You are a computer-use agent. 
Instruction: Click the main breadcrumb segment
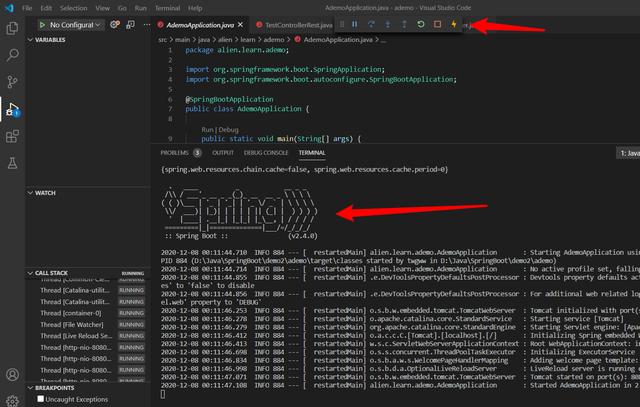coord(182,40)
